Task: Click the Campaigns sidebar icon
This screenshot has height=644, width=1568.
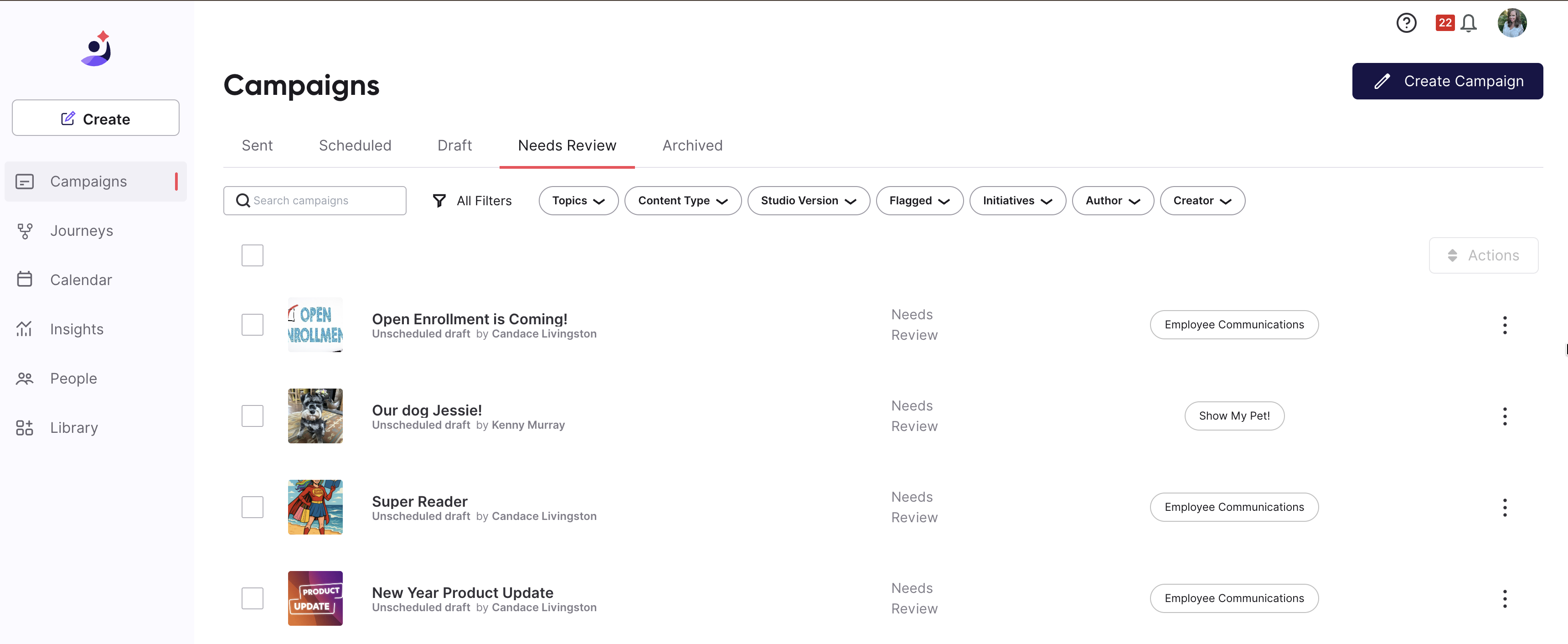Action: coord(24,182)
